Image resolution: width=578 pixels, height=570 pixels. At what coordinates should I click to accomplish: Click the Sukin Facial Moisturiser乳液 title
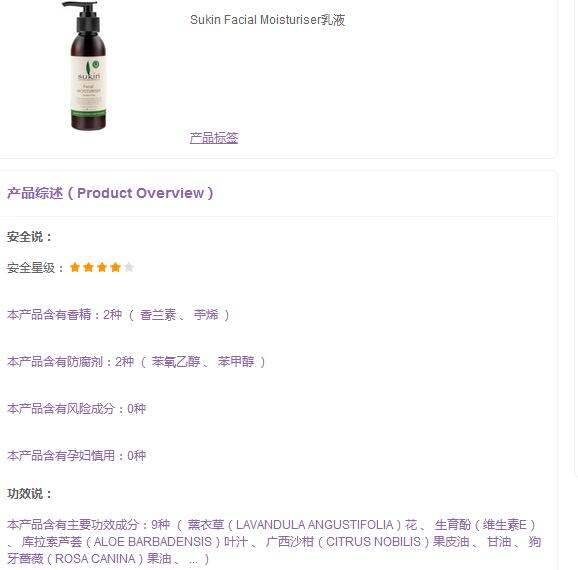(x=268, y=20)
